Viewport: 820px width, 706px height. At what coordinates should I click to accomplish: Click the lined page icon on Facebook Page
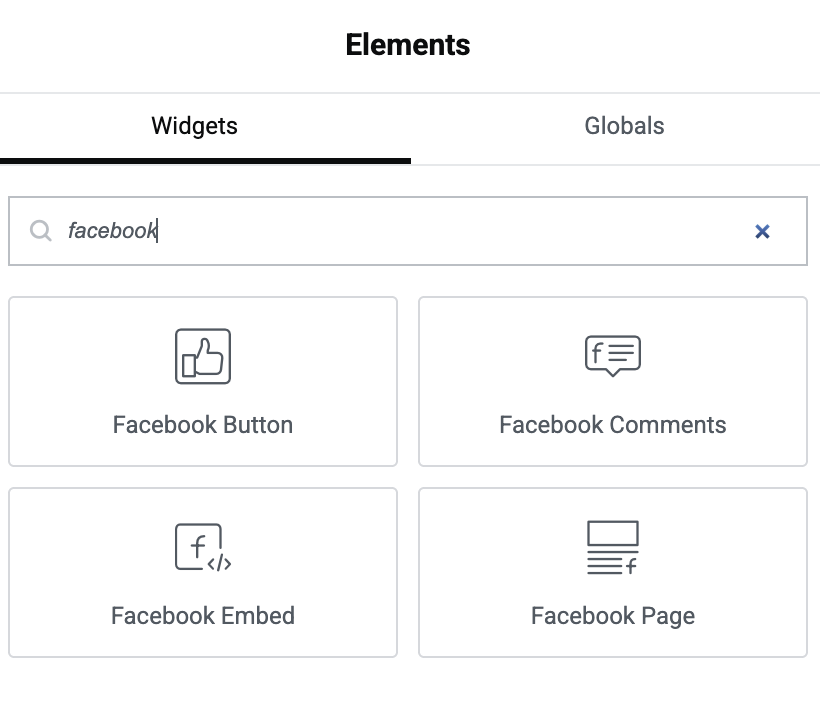click(613, 546)
